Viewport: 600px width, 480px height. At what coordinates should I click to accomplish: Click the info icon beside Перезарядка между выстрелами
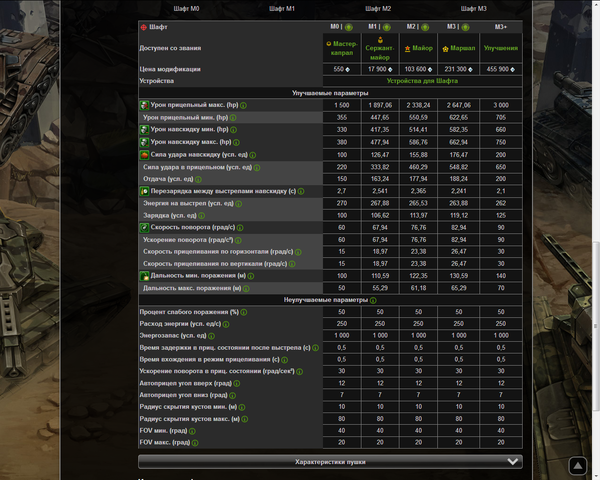pyautogui.click(x=301, y=191)
